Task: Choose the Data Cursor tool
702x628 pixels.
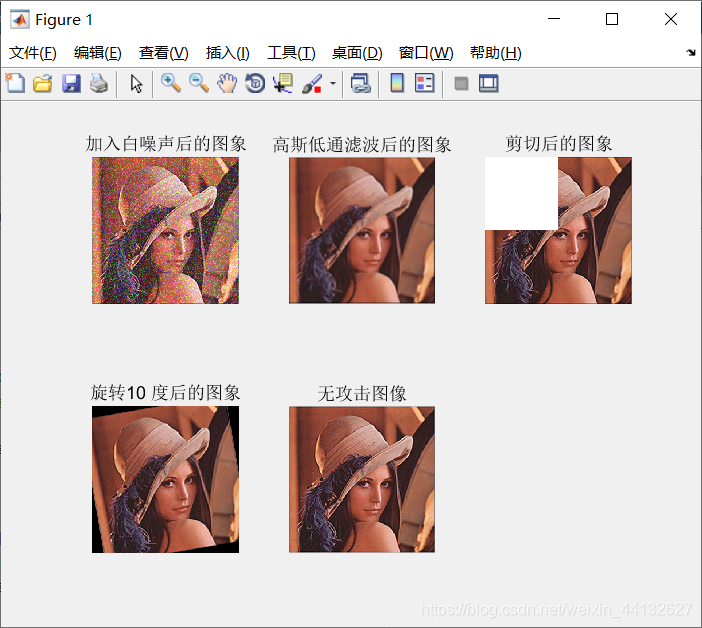Action: pyautogui.click(x=283, y=83)
